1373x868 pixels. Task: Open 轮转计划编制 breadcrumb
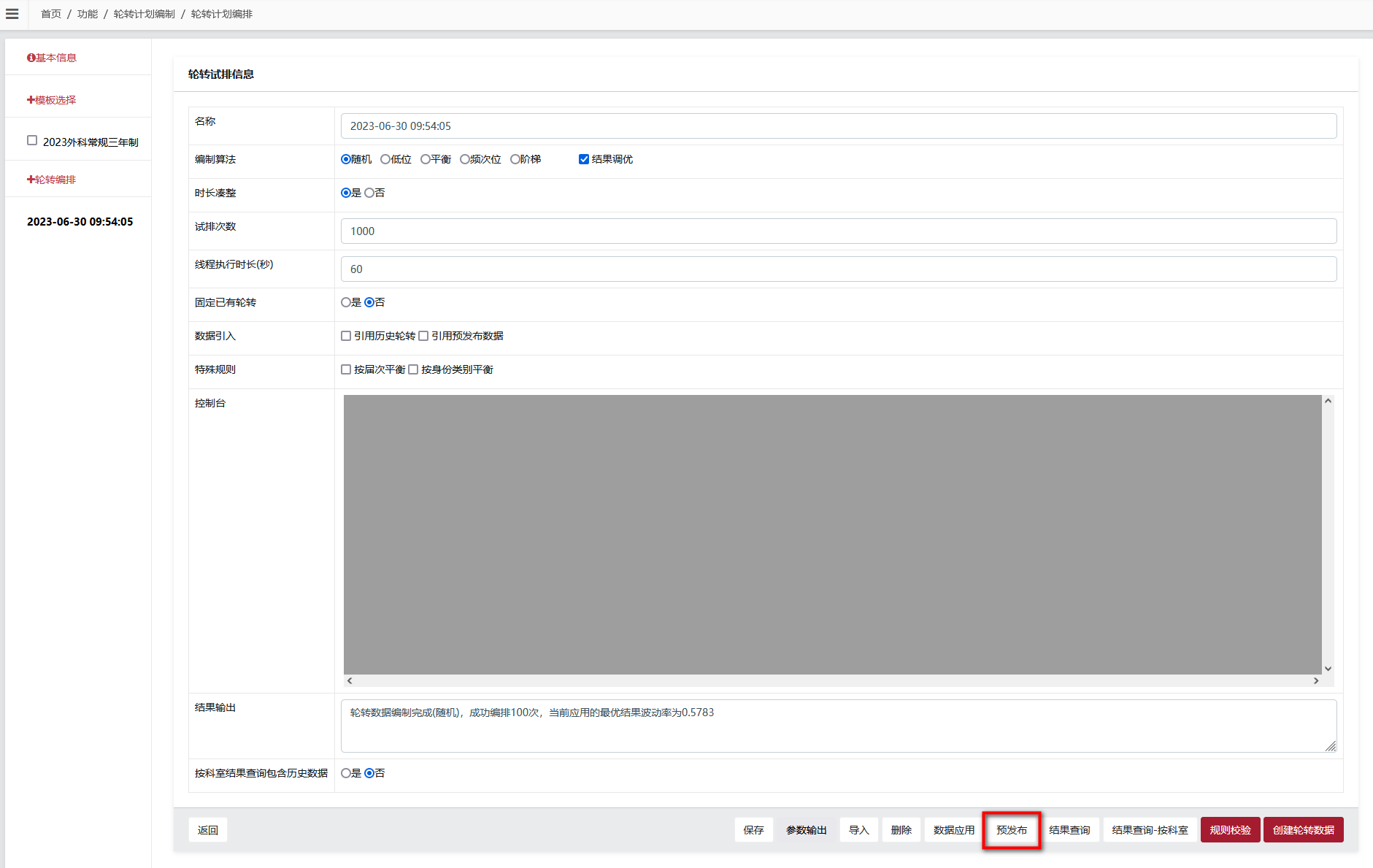click(145, 14)
